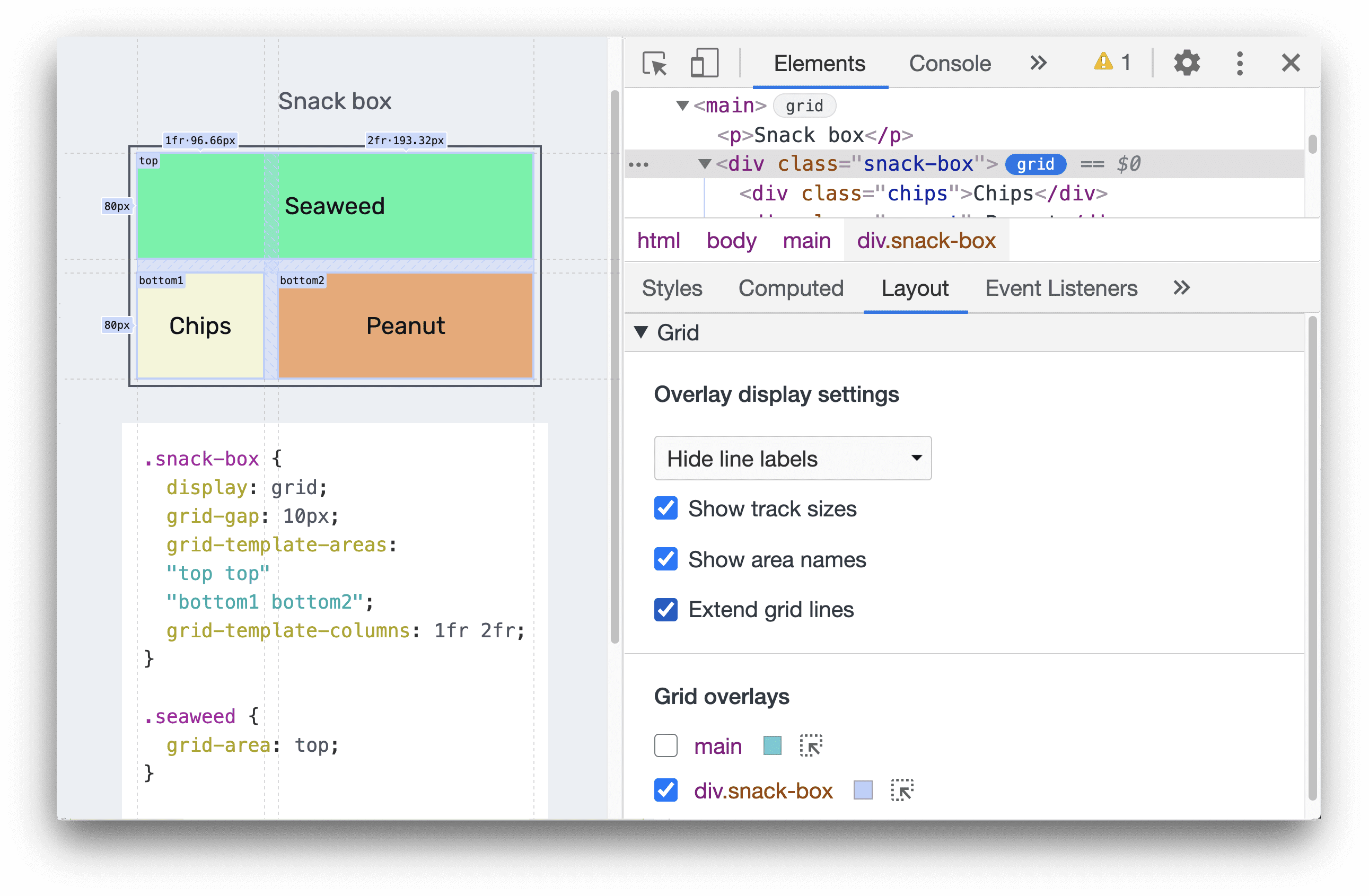Expand the Grid section expander
Screen dimensions: 1369x896
[651, 332]
